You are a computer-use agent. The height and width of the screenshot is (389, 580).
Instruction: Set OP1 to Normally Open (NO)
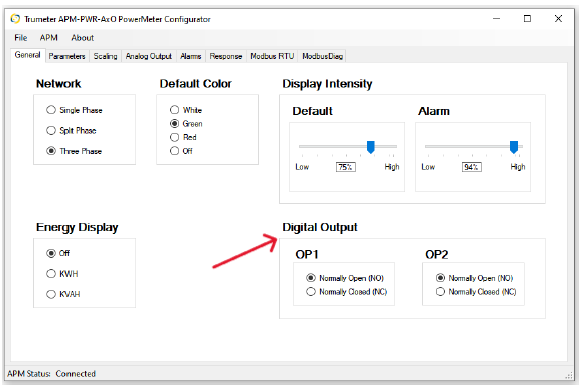tap(345, 278)
